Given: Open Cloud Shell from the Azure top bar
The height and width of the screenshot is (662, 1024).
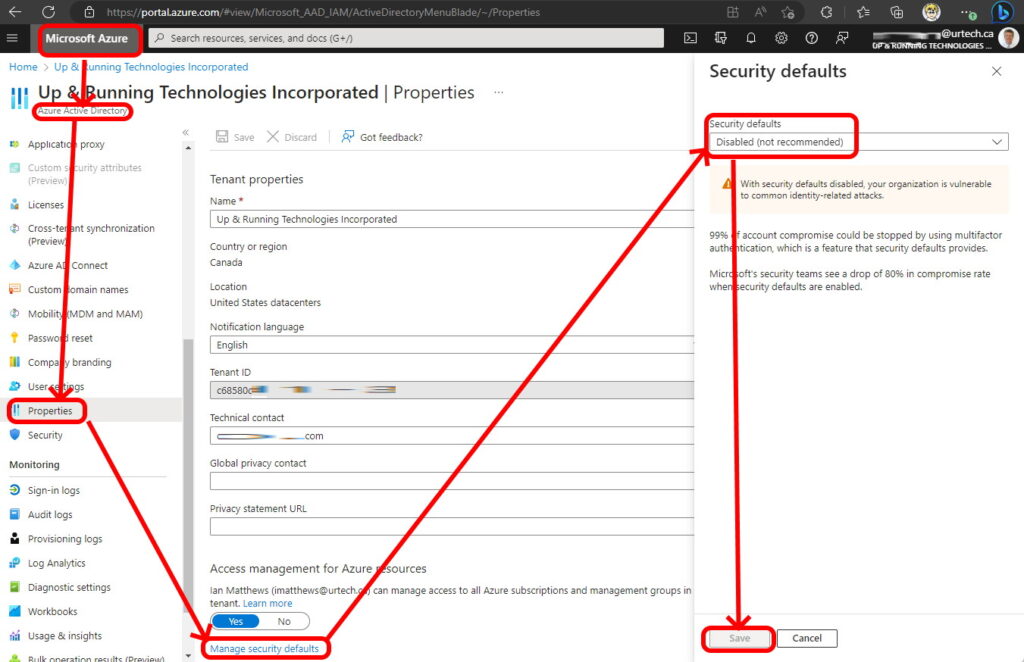Looking at the screenshot, I should tap(690, 38).
